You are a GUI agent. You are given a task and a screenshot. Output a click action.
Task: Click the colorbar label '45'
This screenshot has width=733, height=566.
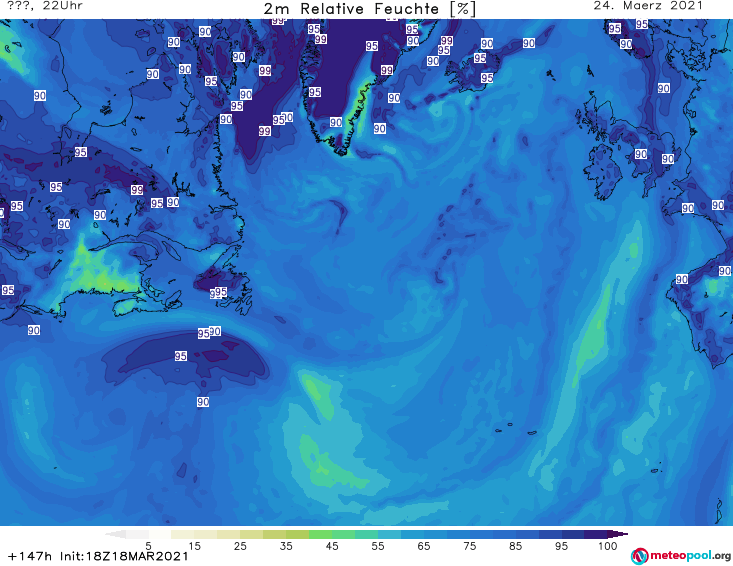(331, 546)
